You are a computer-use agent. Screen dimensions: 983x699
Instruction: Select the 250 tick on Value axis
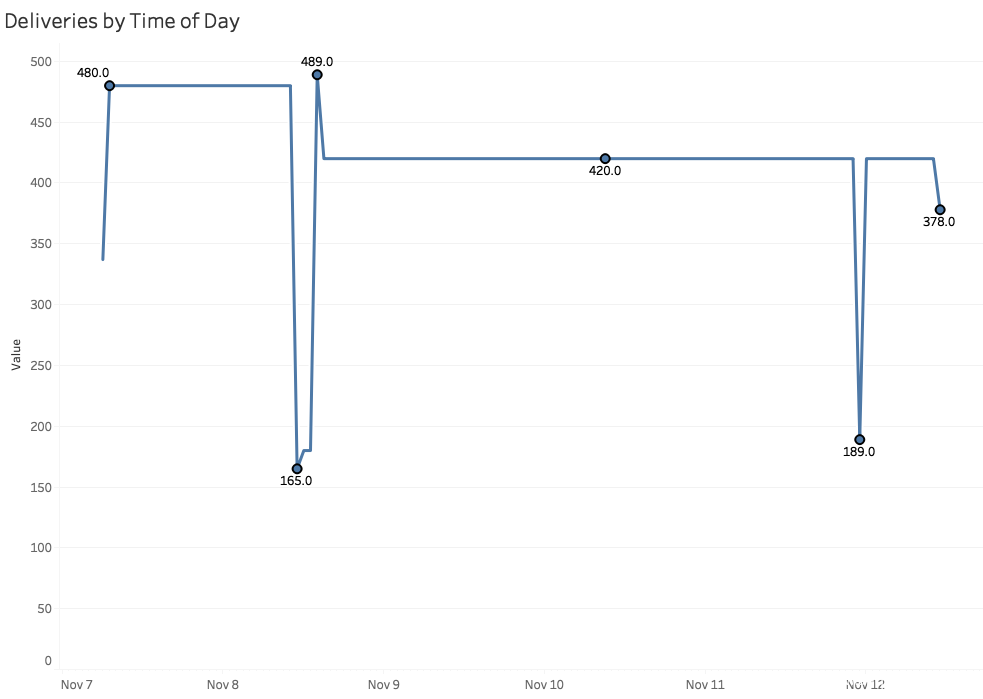(40, 365)
